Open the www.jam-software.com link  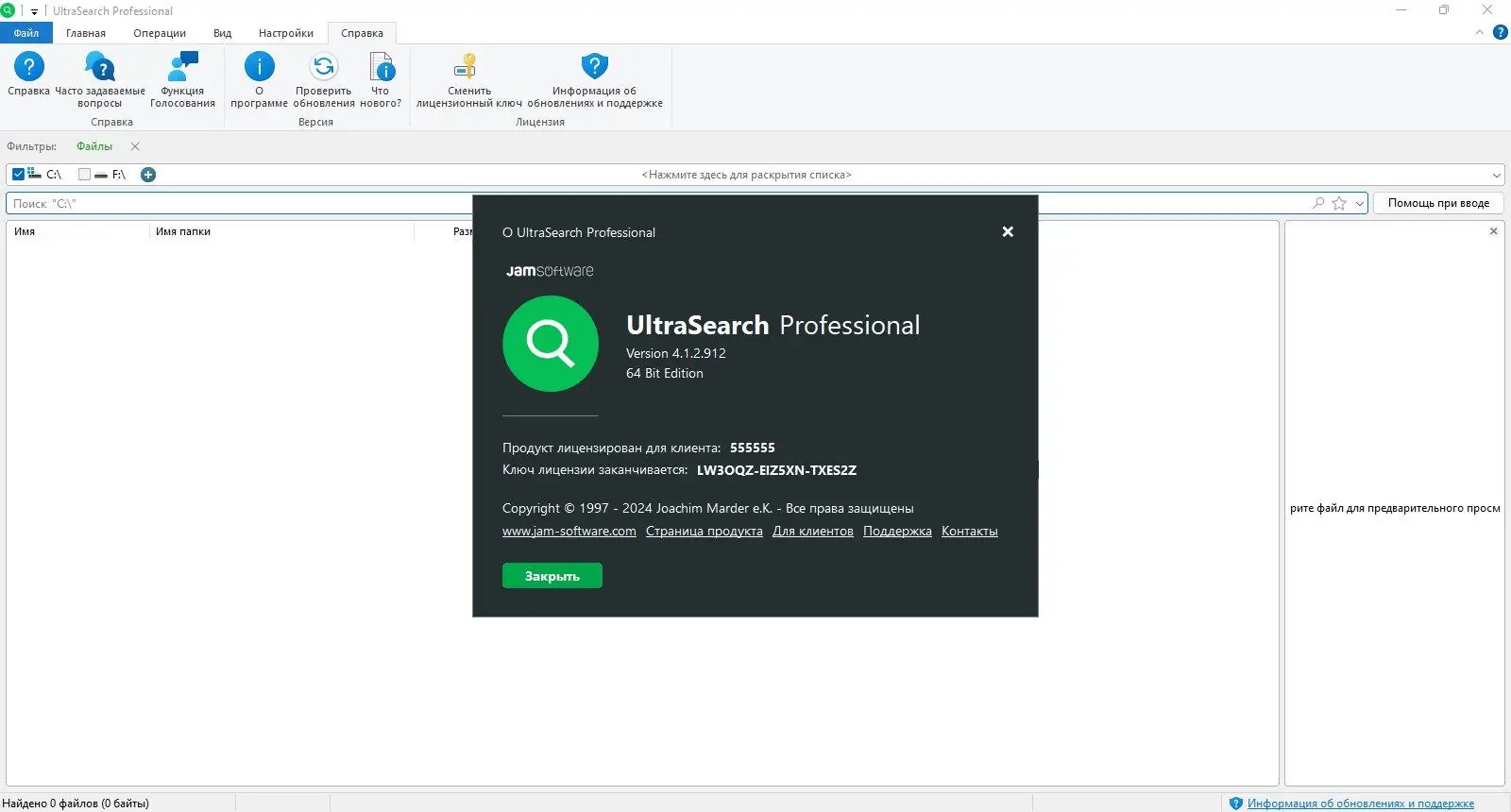tap(569, 532)
